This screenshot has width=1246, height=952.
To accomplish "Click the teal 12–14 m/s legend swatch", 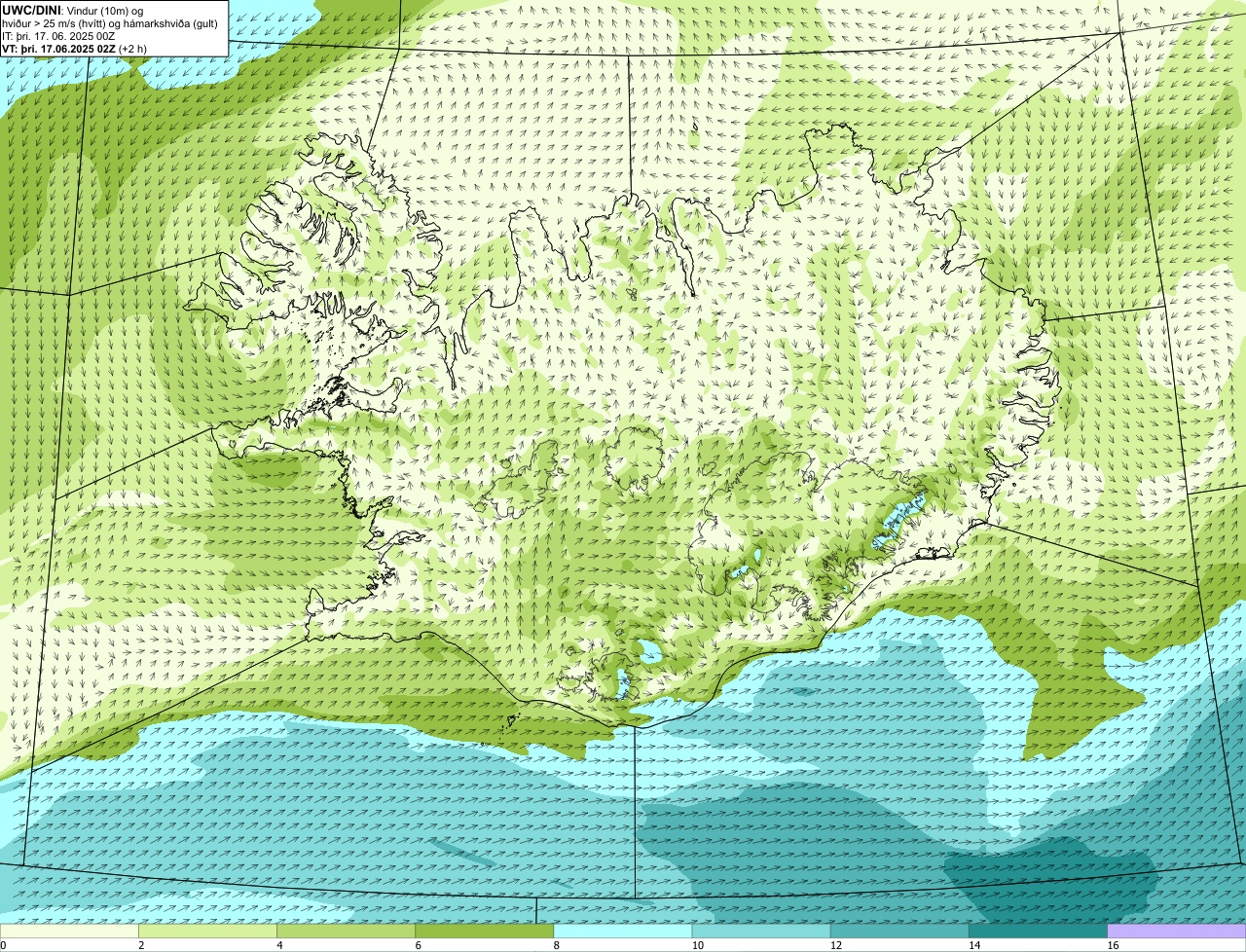I will coord(899,931).
